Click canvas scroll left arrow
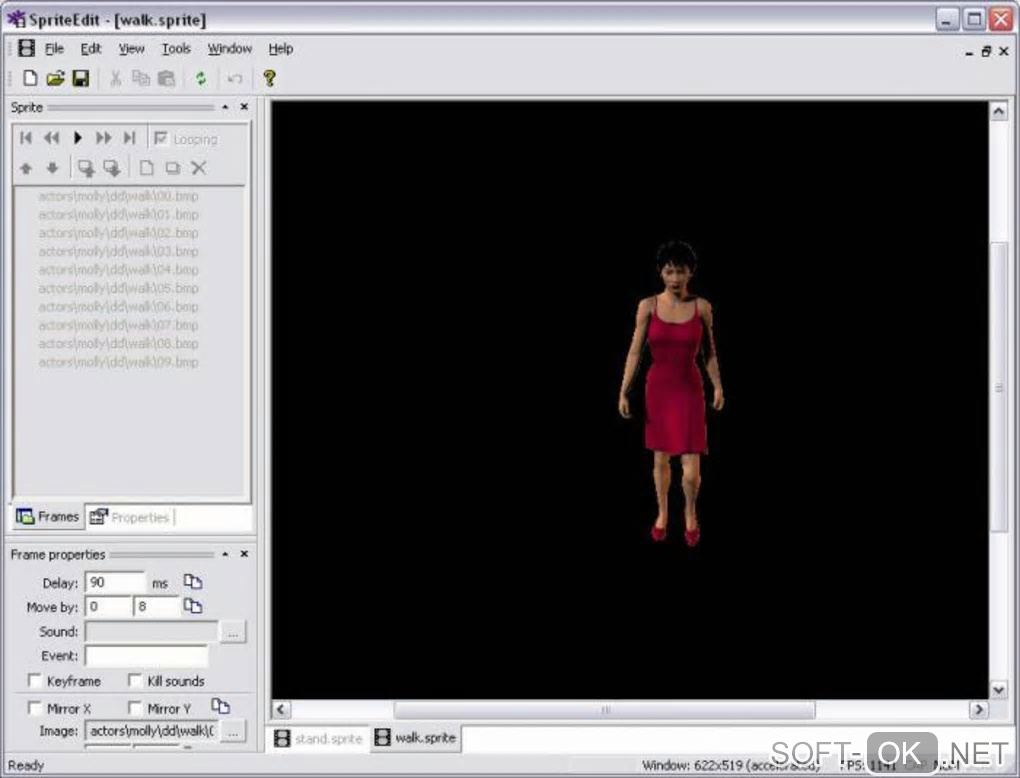This screenshot has height=778, width=1020. [281, 710]
